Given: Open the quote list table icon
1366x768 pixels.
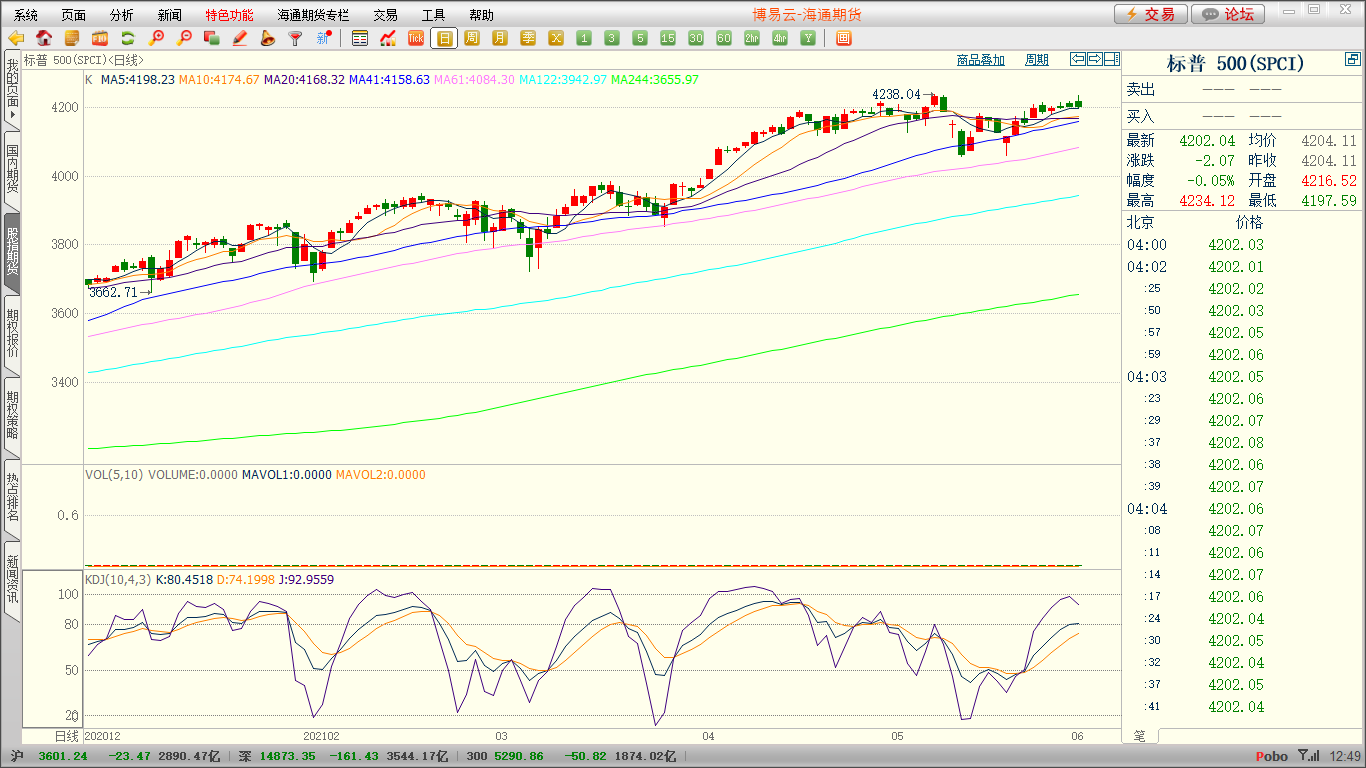Looking at the screenshot, I should click(360, 38).
